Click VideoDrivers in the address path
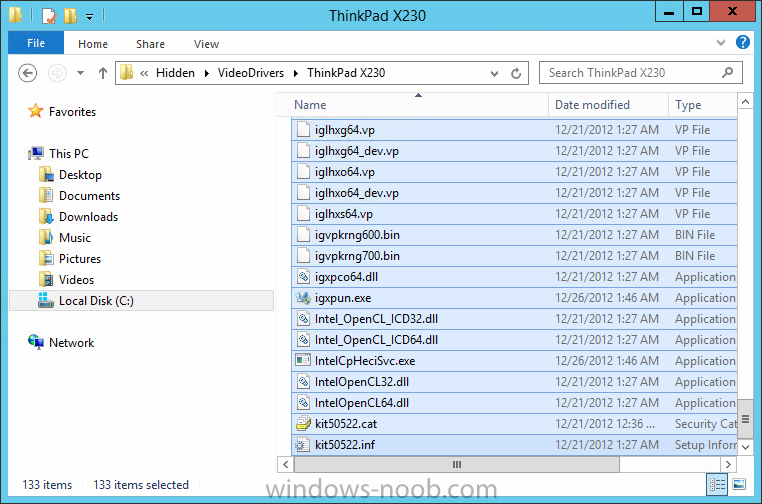 pyautogui.click(x=251, y=73)
